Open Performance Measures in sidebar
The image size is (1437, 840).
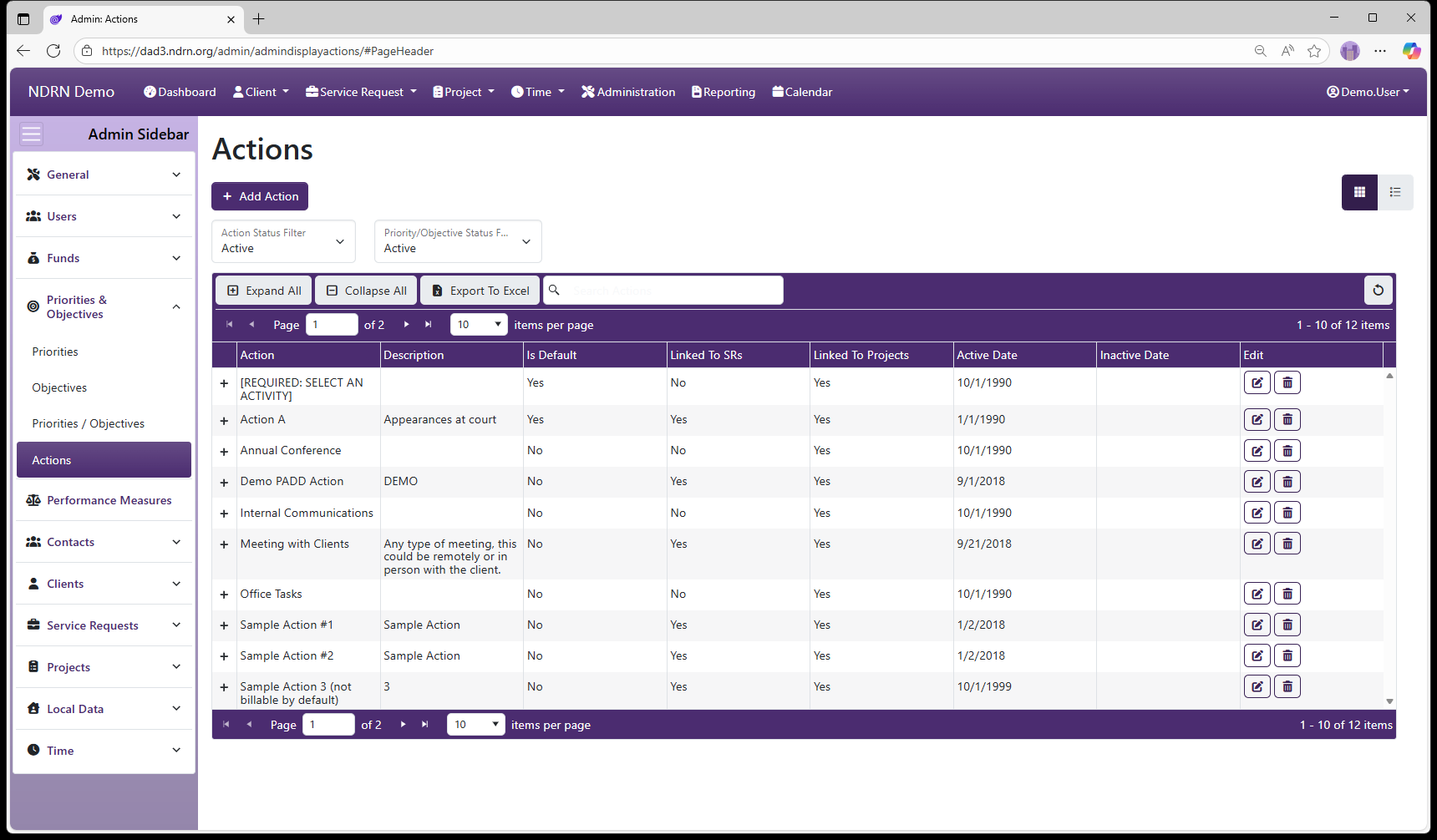click(x=104, y=500)
